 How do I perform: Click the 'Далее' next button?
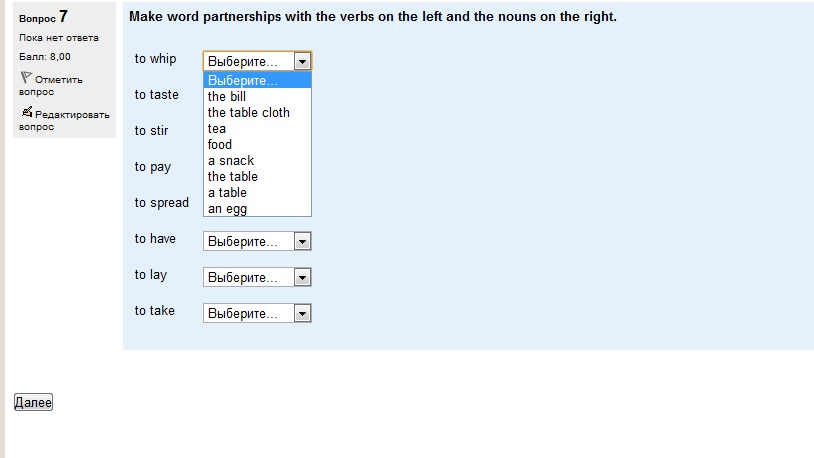click(x=33, y=402)
